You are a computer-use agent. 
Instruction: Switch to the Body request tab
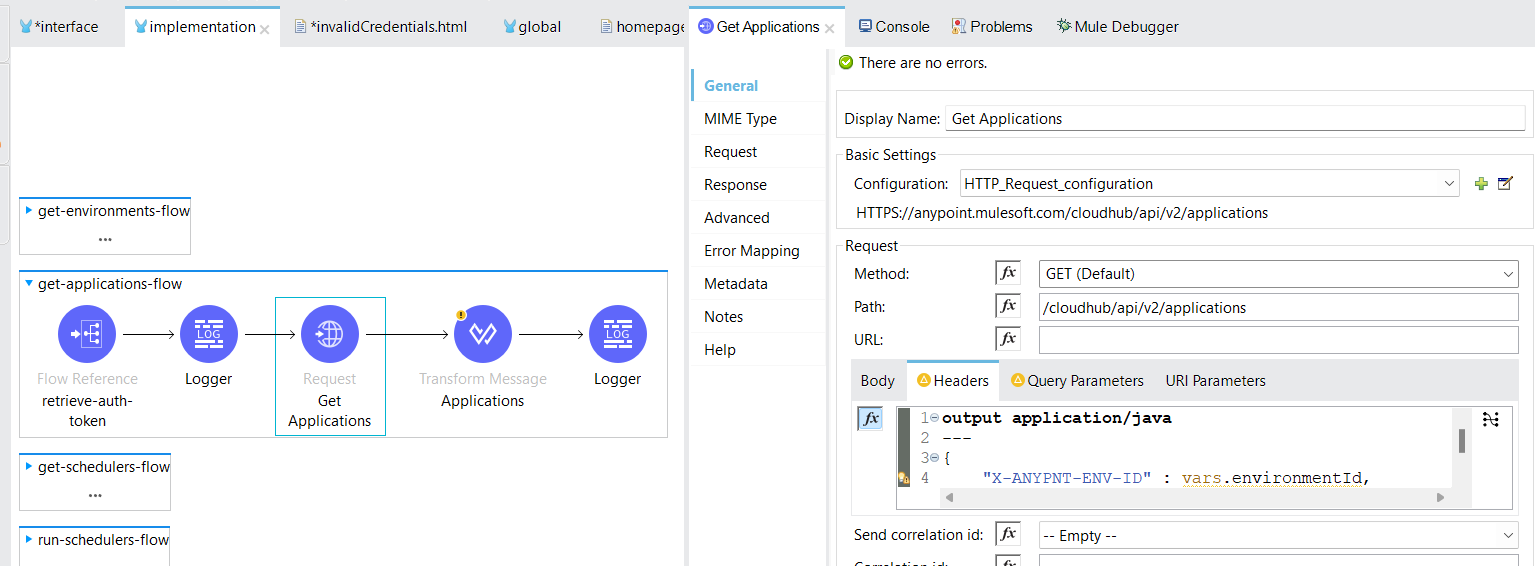[x=878, y=381]
